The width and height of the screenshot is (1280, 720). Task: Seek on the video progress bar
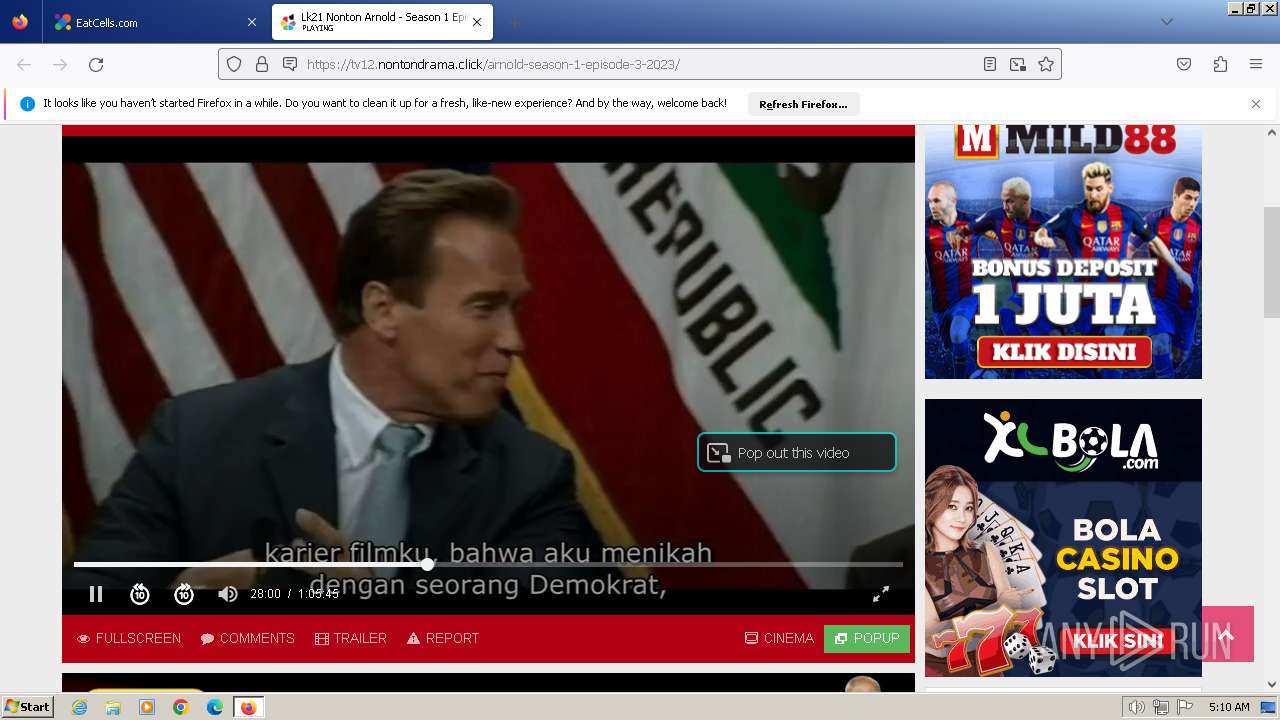[x=488, y=565]
